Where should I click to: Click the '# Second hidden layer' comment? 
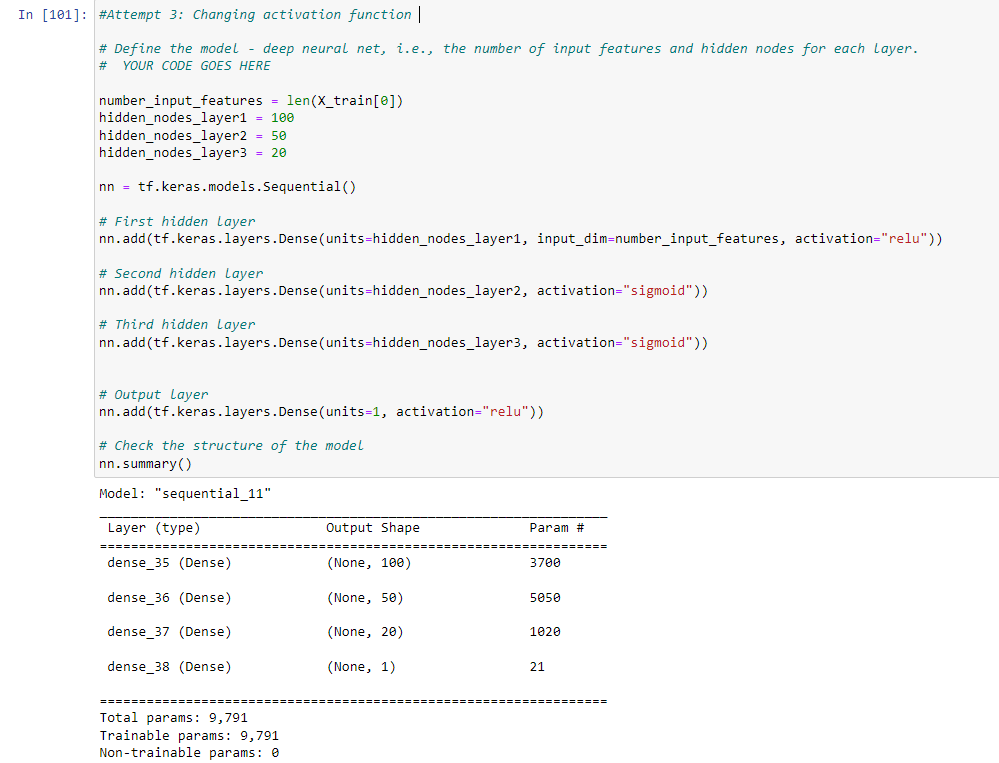181,273
